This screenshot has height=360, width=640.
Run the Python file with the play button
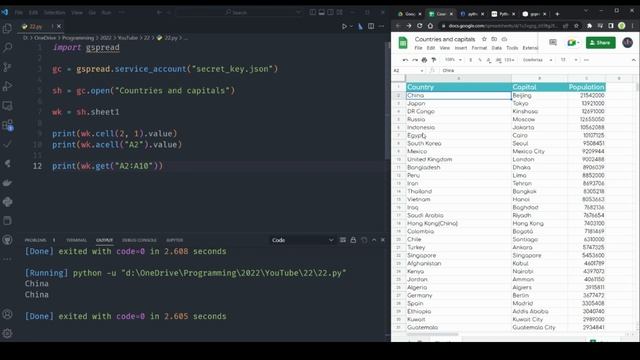[344, 27]
